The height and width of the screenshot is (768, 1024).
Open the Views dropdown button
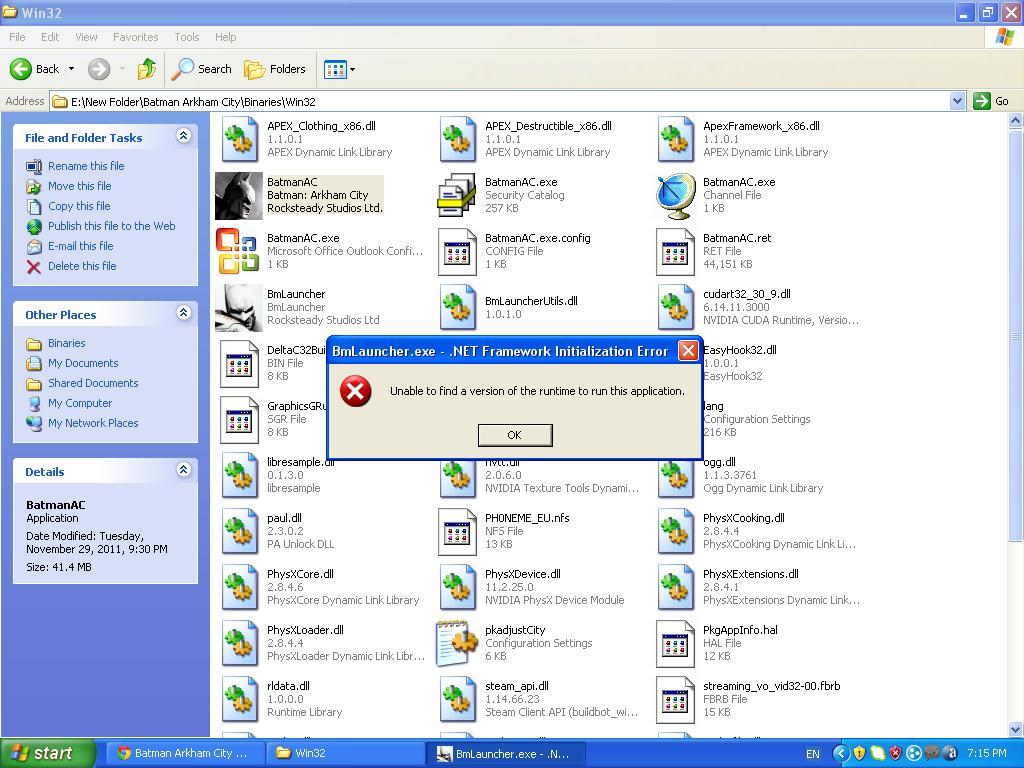tap(340, 69)
